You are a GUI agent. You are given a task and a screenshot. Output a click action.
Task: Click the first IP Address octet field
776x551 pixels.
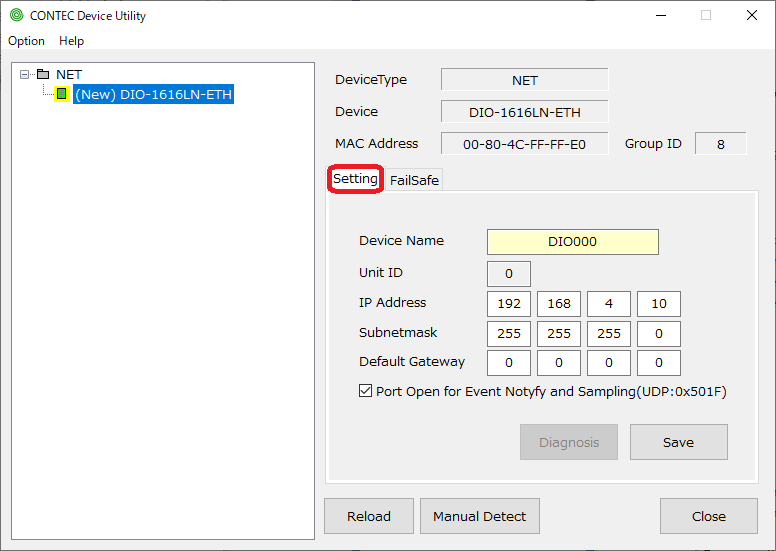pyautogui.click(x=510, y=304)
